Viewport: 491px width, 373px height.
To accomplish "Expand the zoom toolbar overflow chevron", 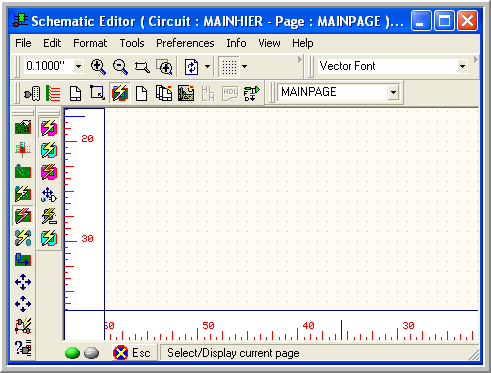I will point(300,60).
